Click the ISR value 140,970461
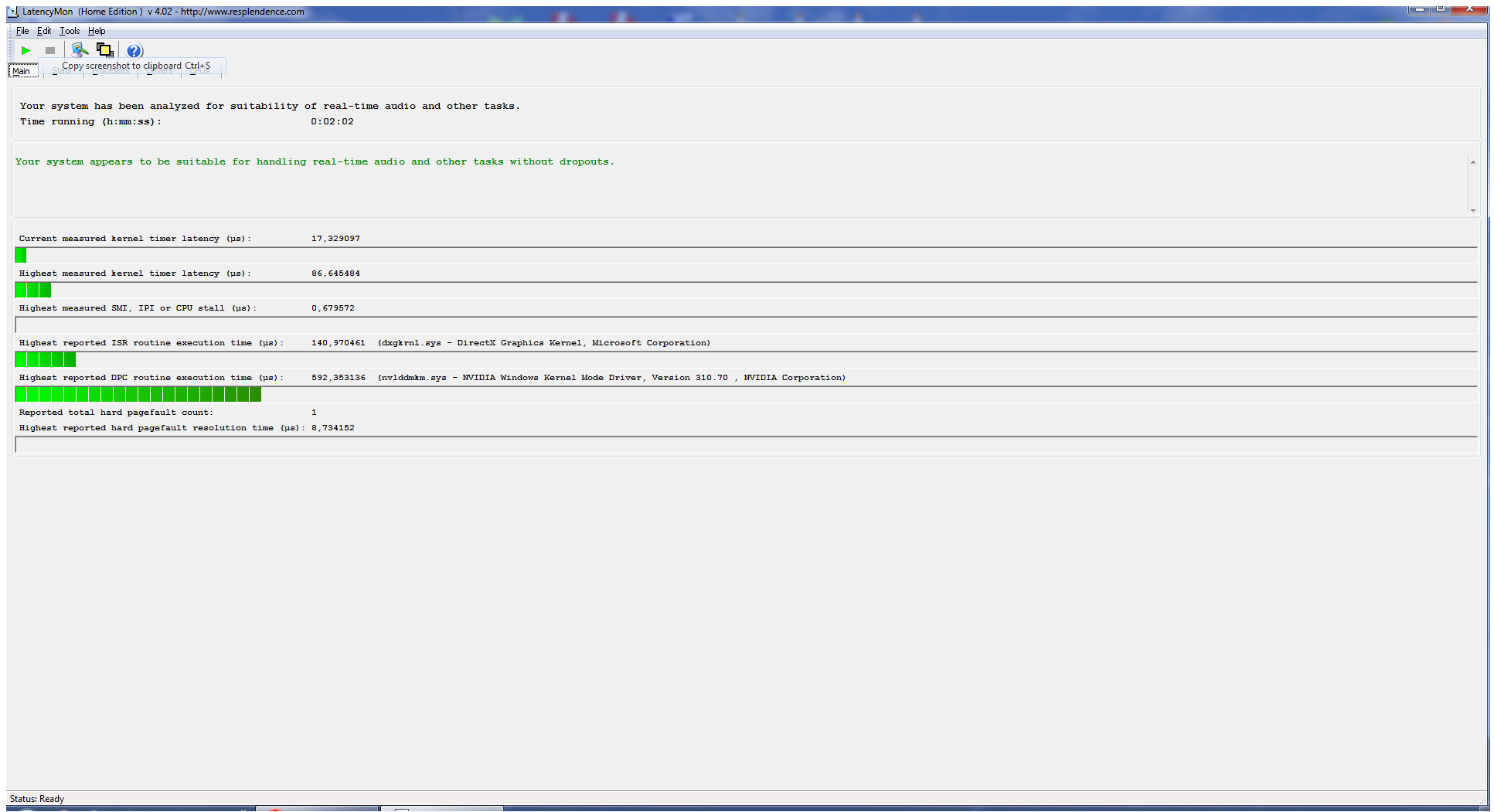This screenshot has width=1494, height=812. 338,342
